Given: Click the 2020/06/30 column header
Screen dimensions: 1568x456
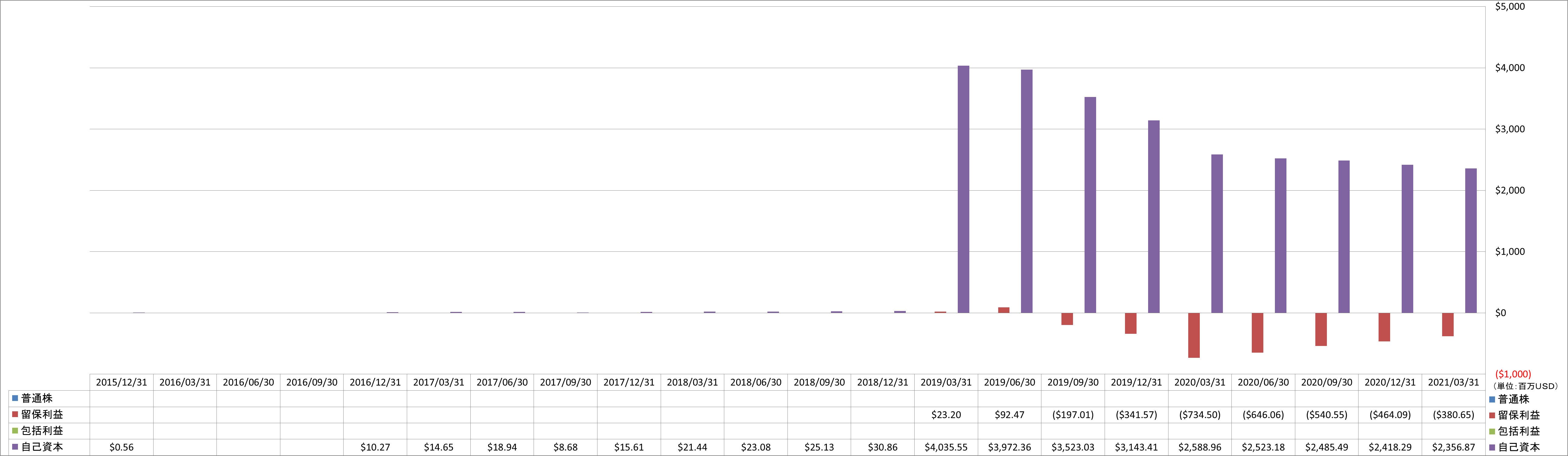Looking at the screenshot, I should 1263,382.
